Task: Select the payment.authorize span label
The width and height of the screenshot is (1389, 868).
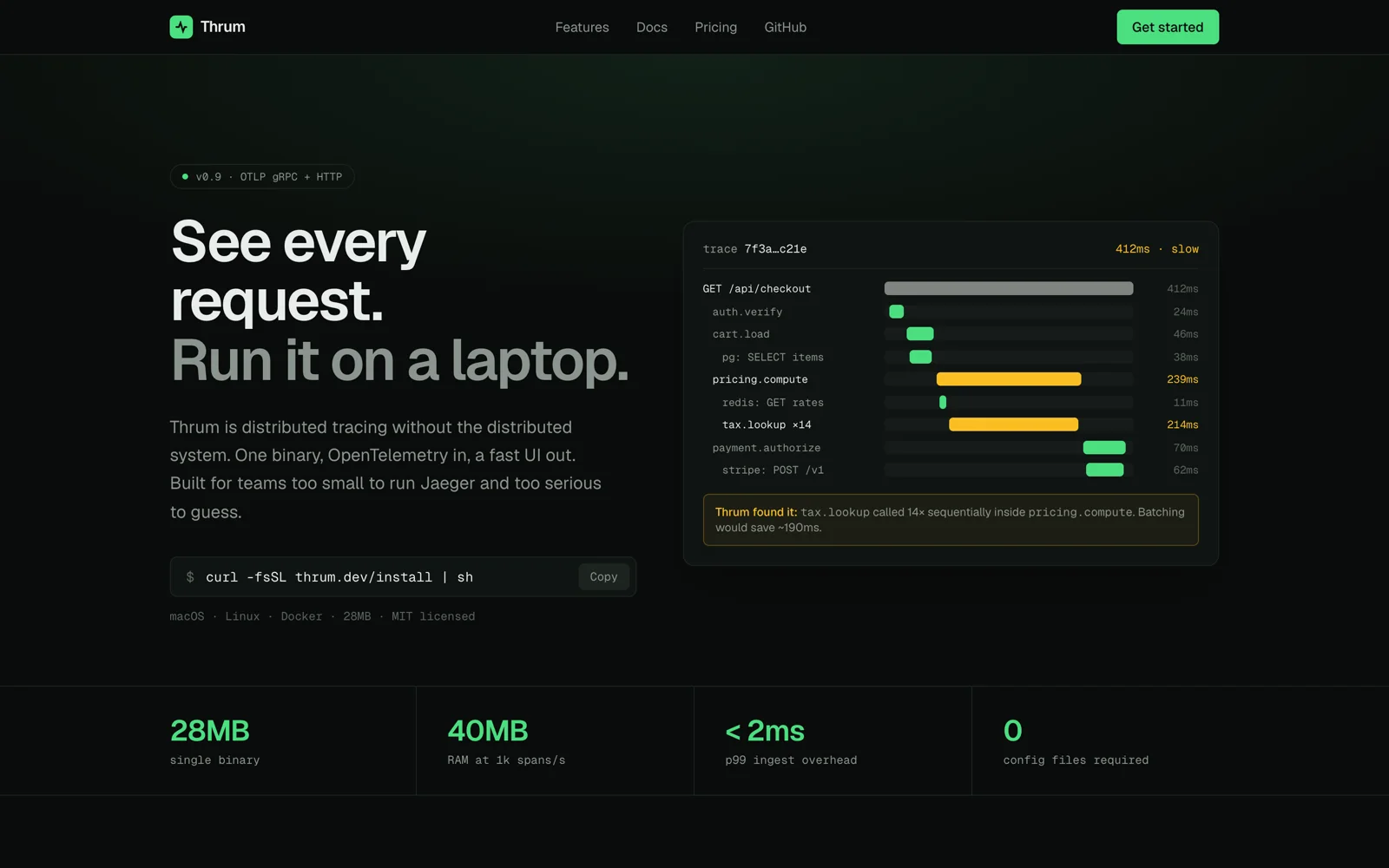Action: pos(766,448)
